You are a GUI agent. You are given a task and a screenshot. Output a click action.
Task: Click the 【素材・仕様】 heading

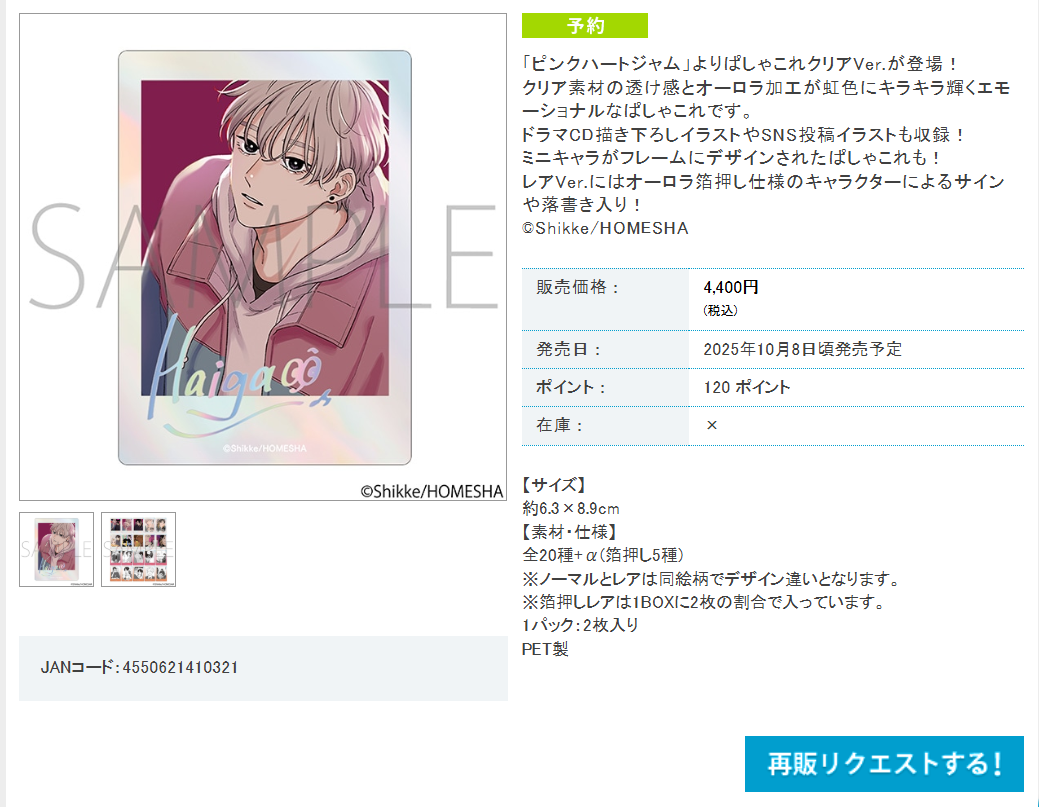pyautogui.click(x=571, y=532)
